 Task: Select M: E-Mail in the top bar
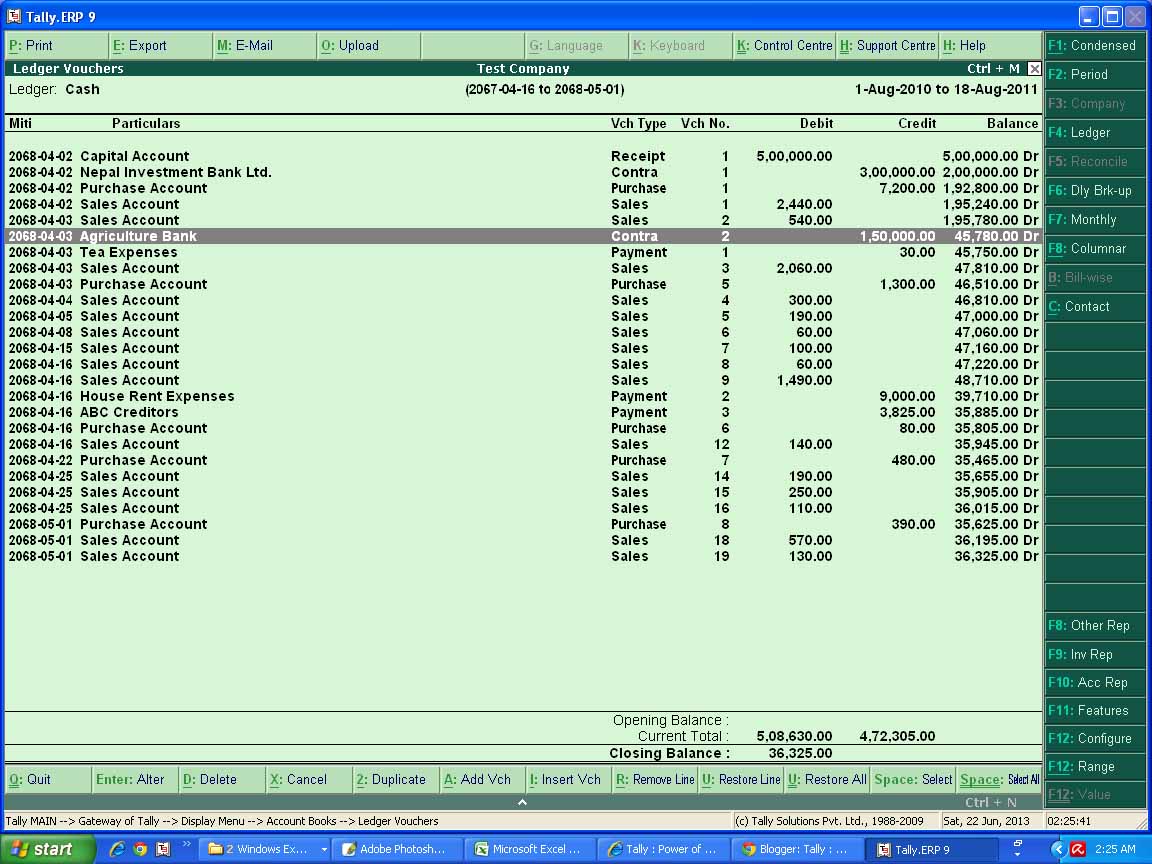pyautogui.click(x=265, y=46)
